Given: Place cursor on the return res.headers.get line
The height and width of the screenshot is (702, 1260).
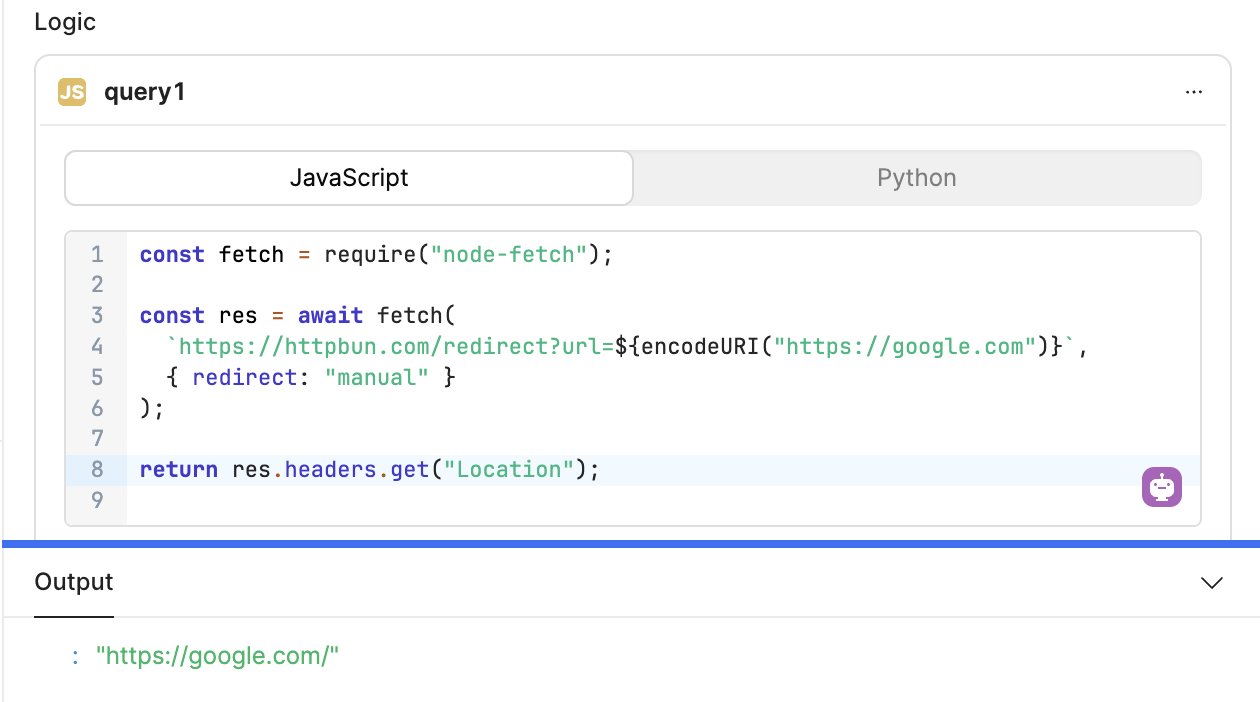Looking at the screenshot, I should click(369, 470).
